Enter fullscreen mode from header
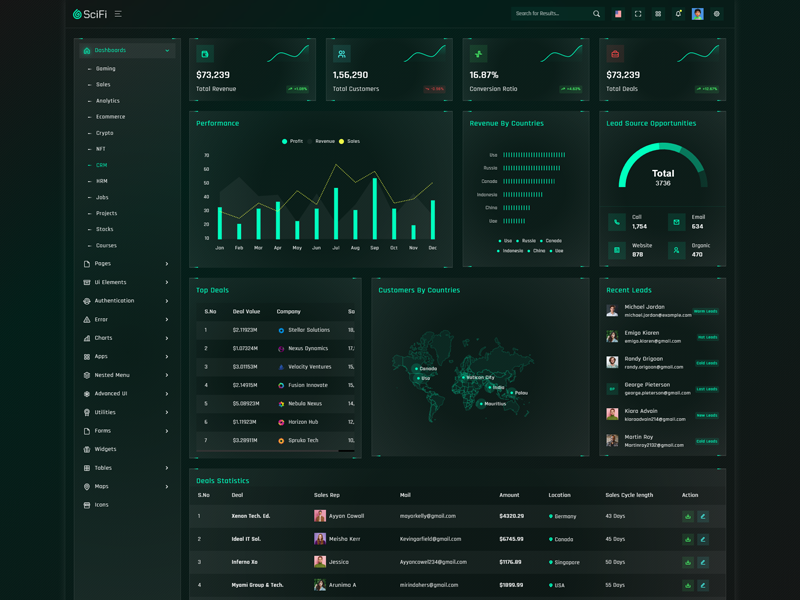This screenshot has width=800, height=600. (x=638, y=14)
